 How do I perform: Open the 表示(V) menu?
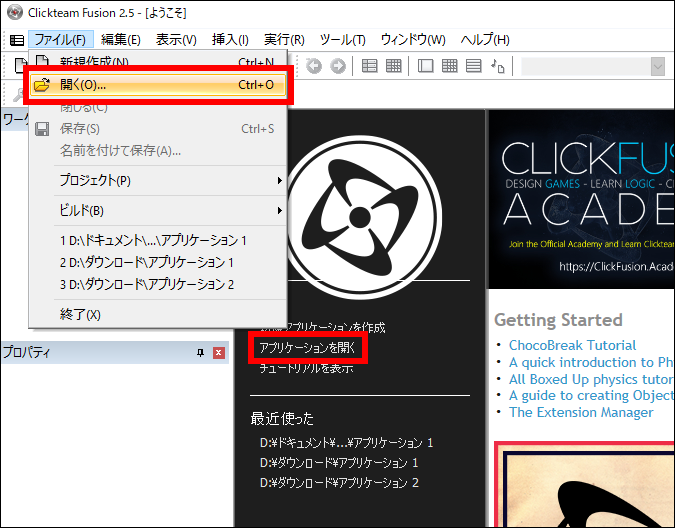tap(176, 40)
